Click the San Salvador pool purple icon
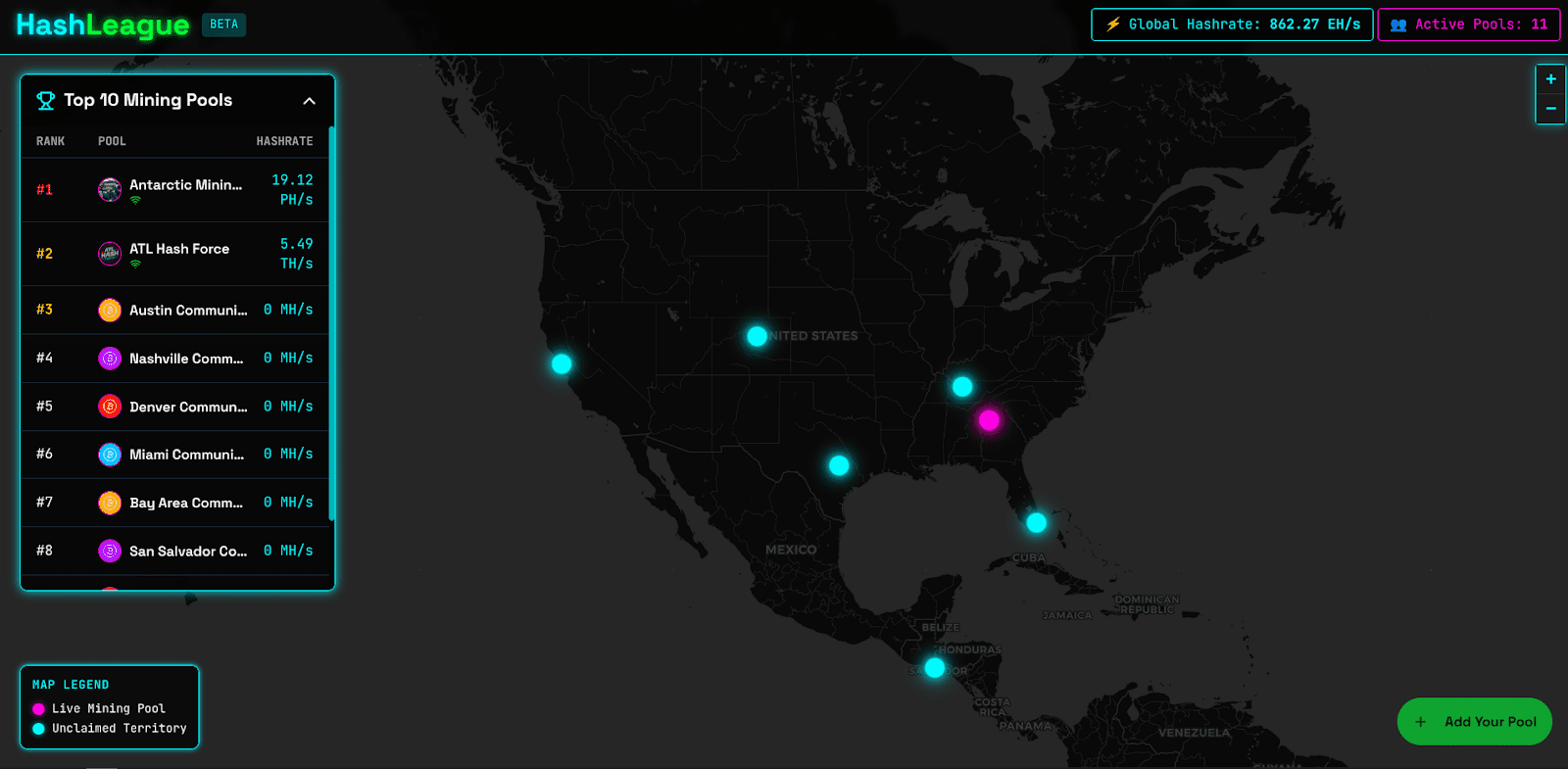1568x769 pixels. coord(110,552)
